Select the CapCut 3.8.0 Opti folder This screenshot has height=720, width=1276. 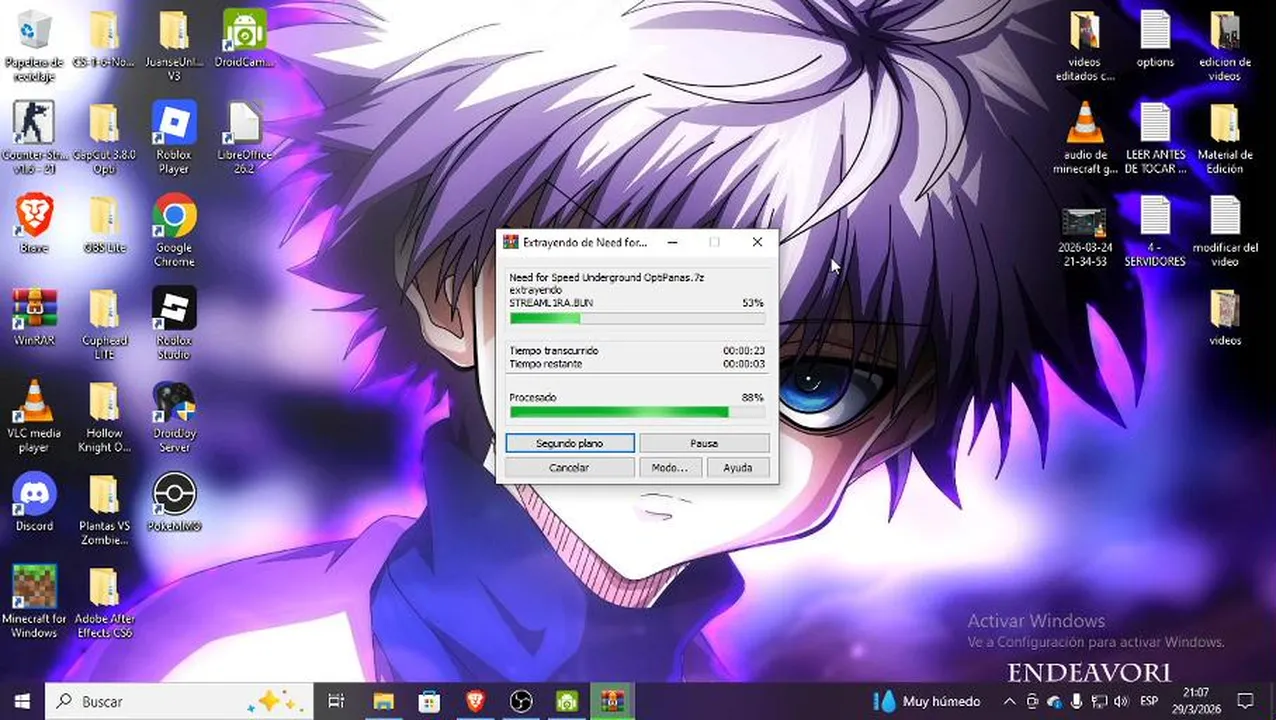pos(103,138)
